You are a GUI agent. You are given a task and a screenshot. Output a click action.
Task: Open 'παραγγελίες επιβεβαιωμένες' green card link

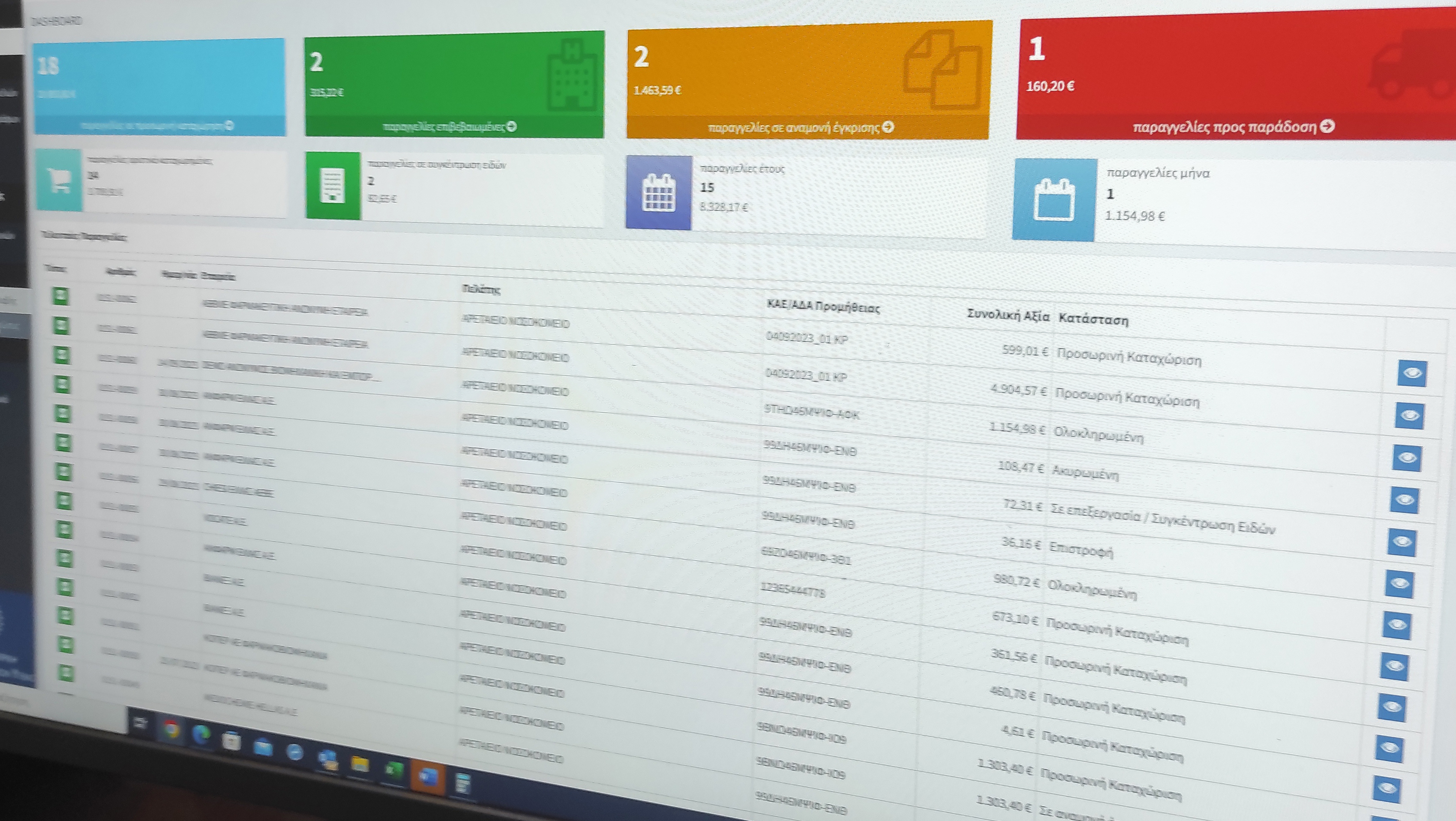[449, 126]
